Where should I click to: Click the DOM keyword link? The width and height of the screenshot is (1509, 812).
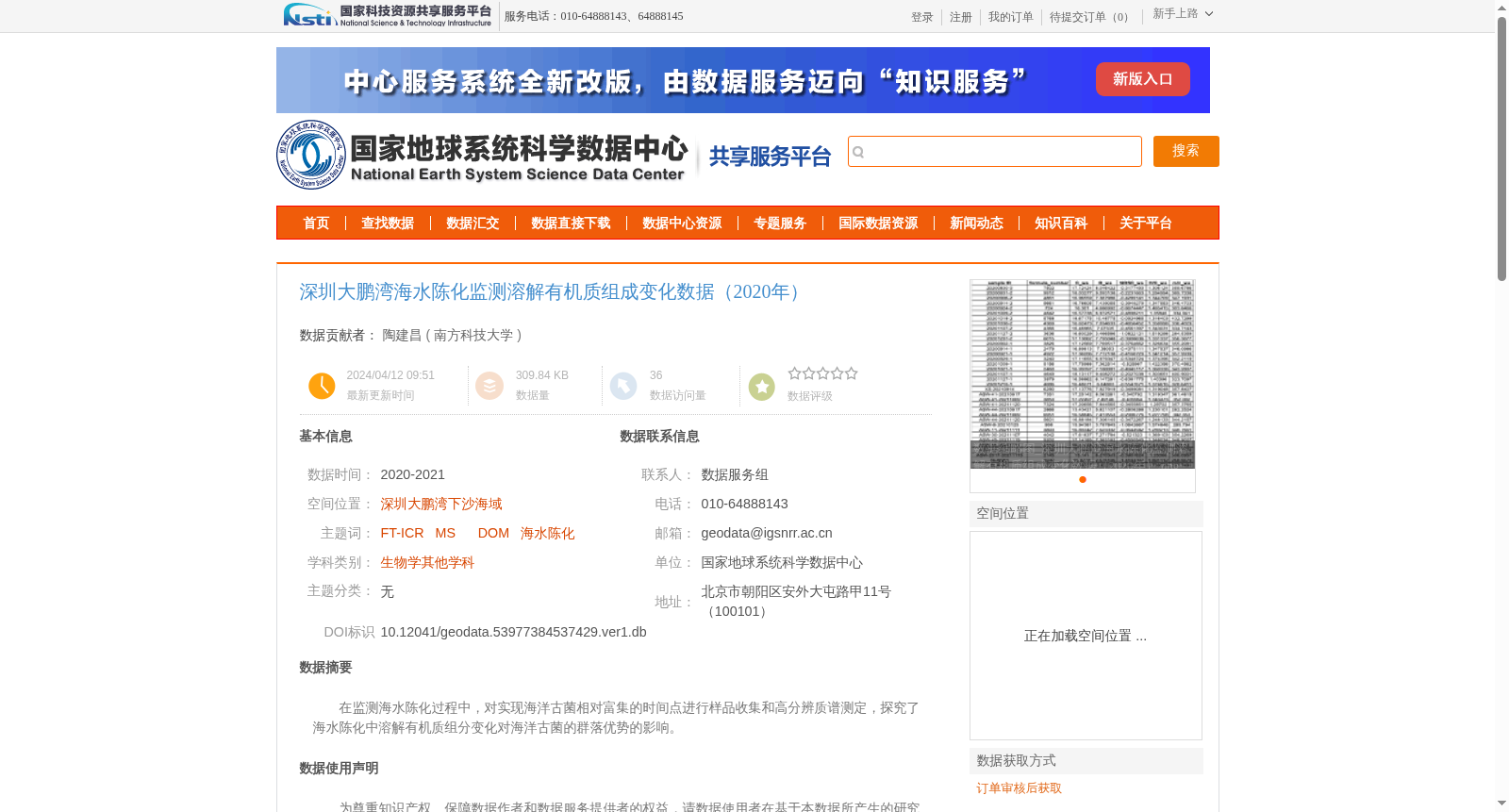(493, 534)
